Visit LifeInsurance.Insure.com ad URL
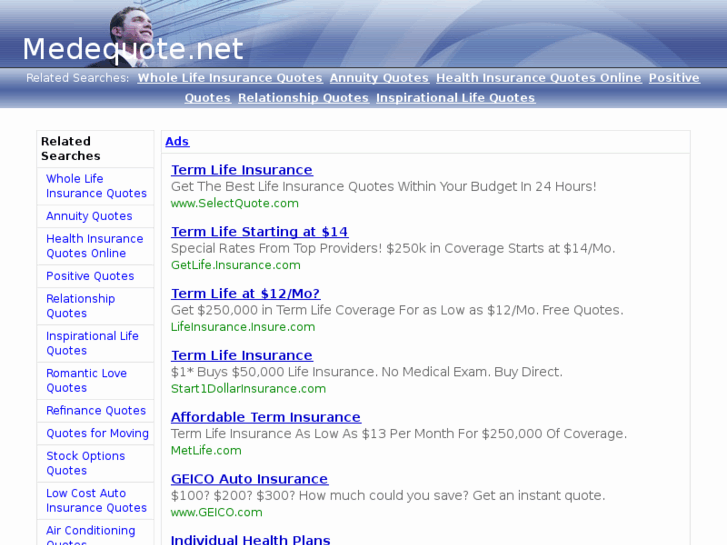 click(x=243, y=327)
